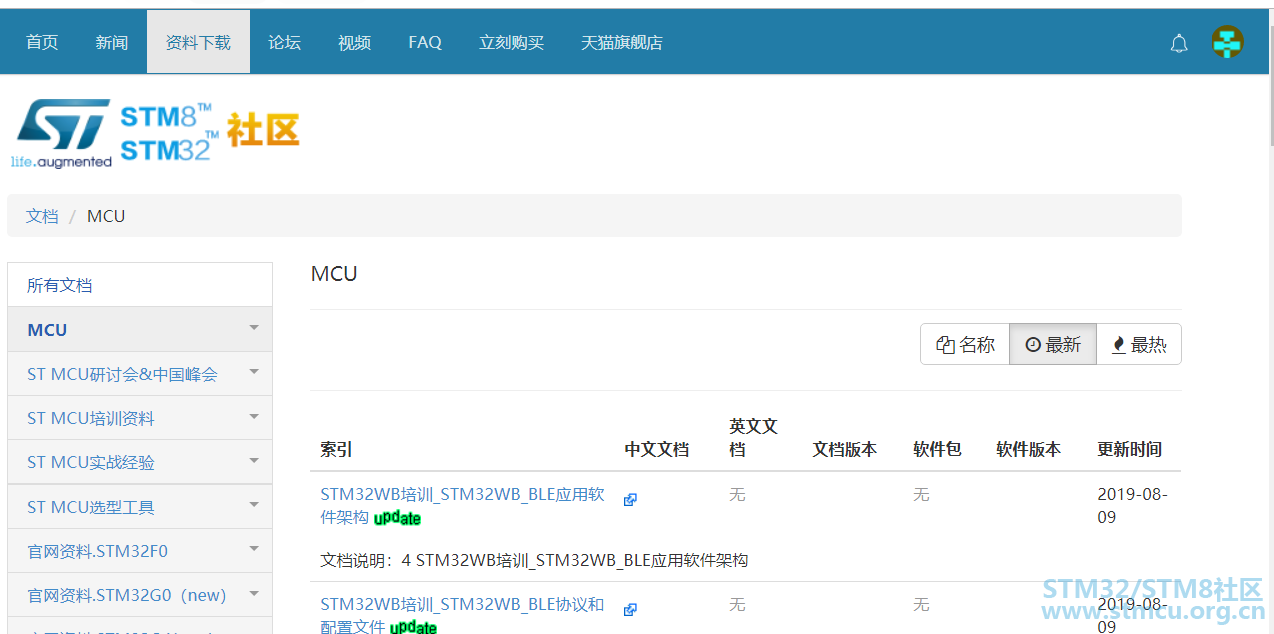1274x634 pixels.
Task: Click the 英文文档 column header
Action: click(x=753, y=438)
